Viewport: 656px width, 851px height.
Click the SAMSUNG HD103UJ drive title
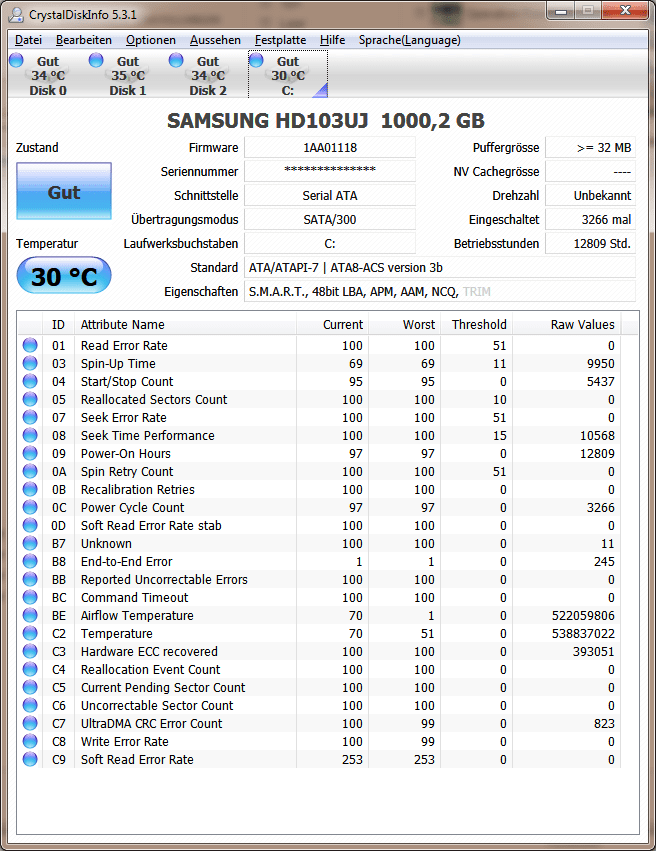click(326, 120)
